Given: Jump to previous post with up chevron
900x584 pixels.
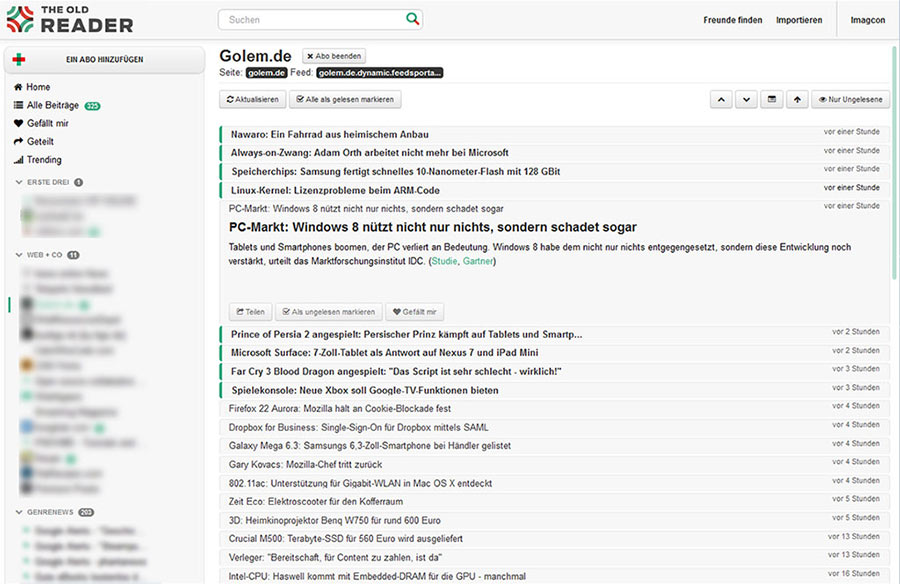Looking at the screenshot, I should (721, 99).
